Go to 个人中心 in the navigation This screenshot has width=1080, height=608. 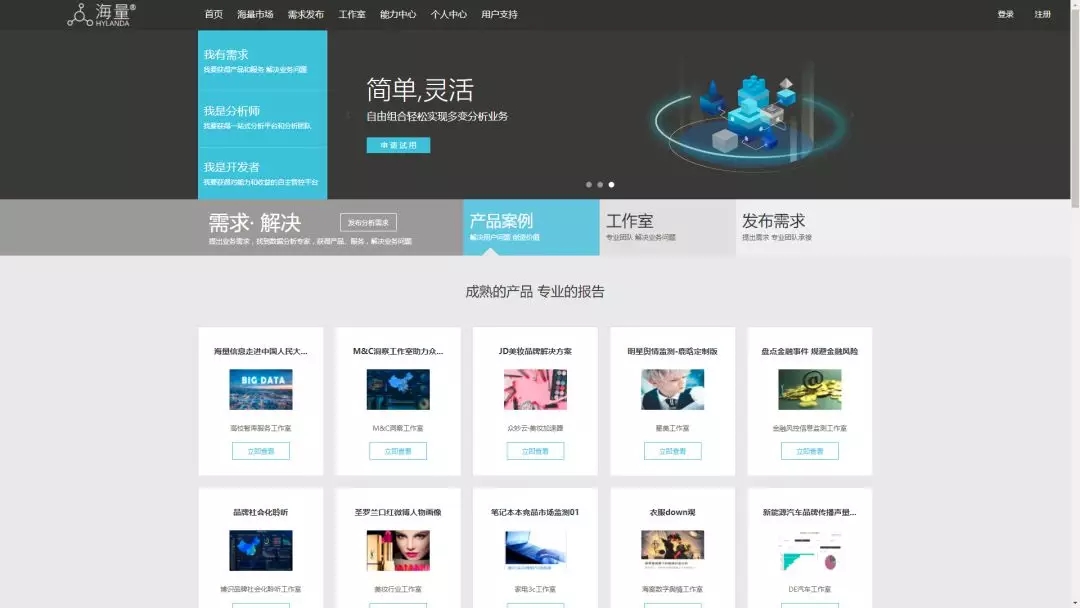(x=448, y=14)
